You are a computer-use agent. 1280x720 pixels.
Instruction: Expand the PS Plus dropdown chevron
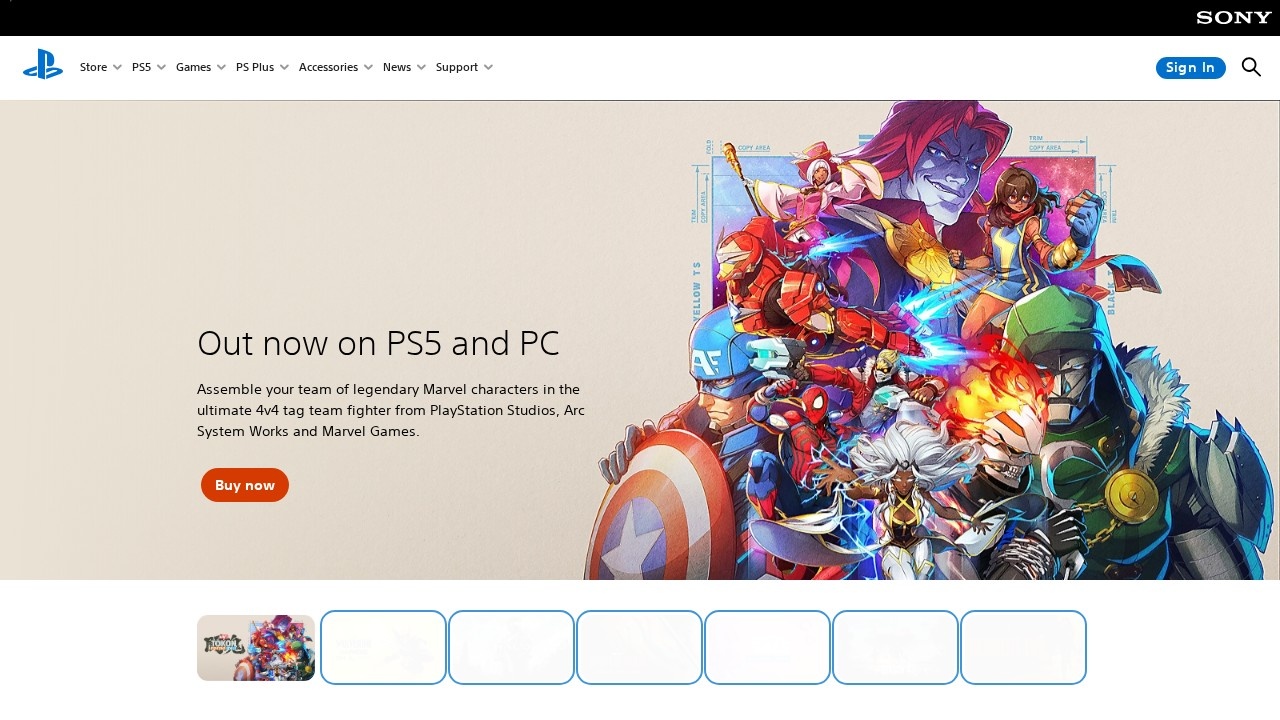point(284,68)
